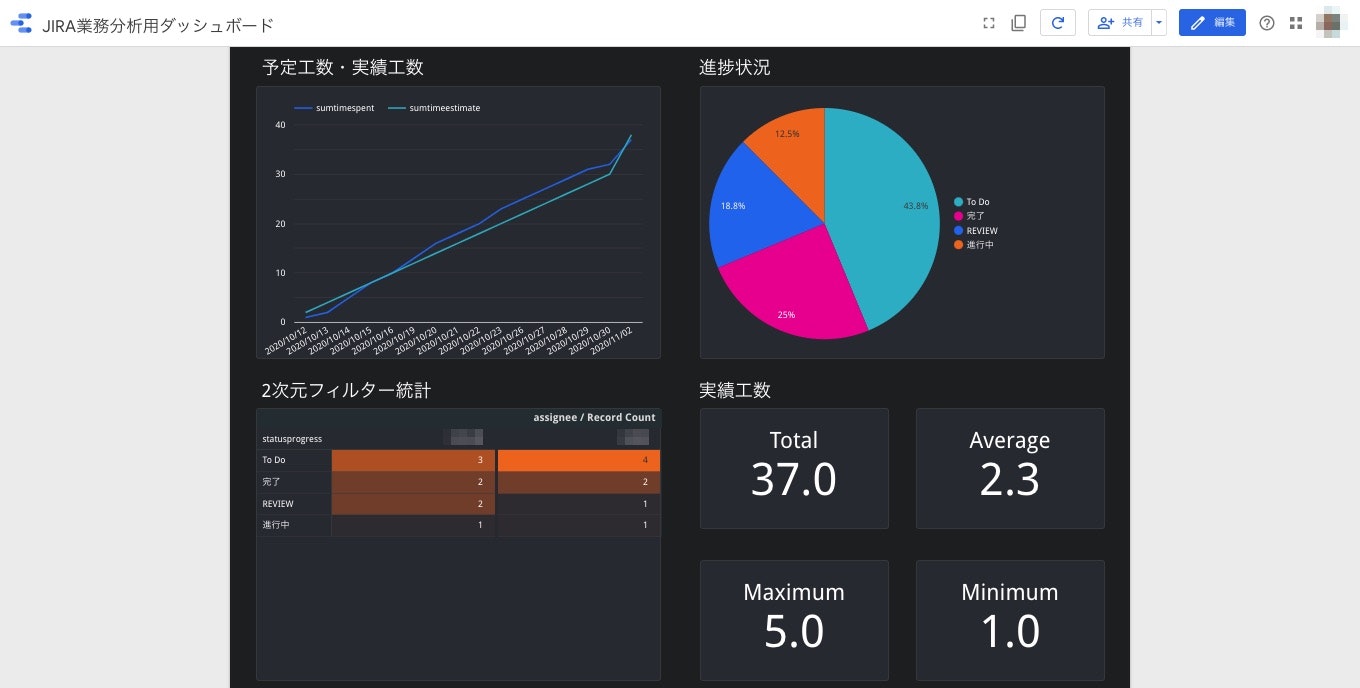Open the help question mark icon

tap(1267, 23)
